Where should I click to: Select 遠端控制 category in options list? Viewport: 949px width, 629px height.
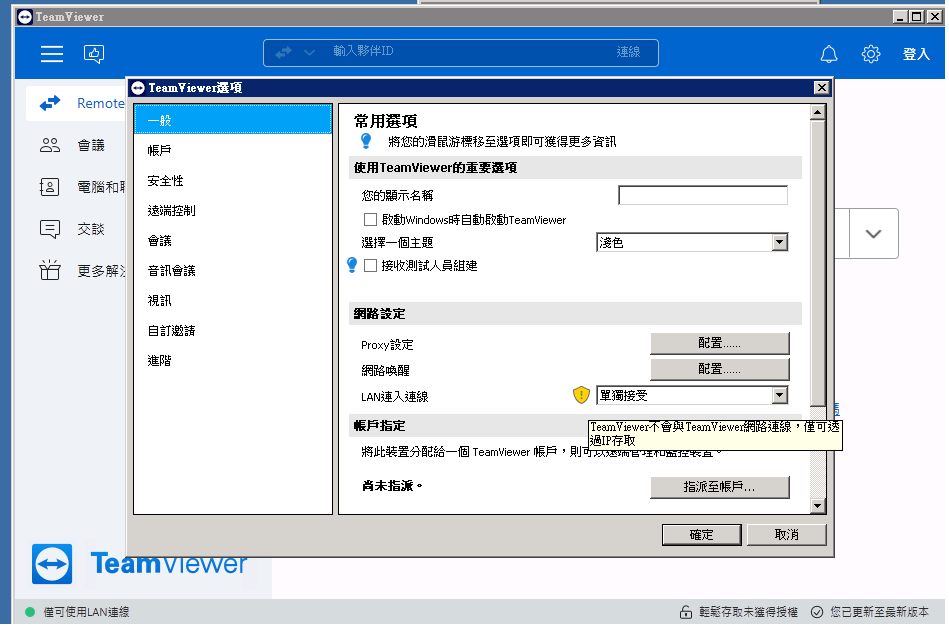click(x=233, y=211)
